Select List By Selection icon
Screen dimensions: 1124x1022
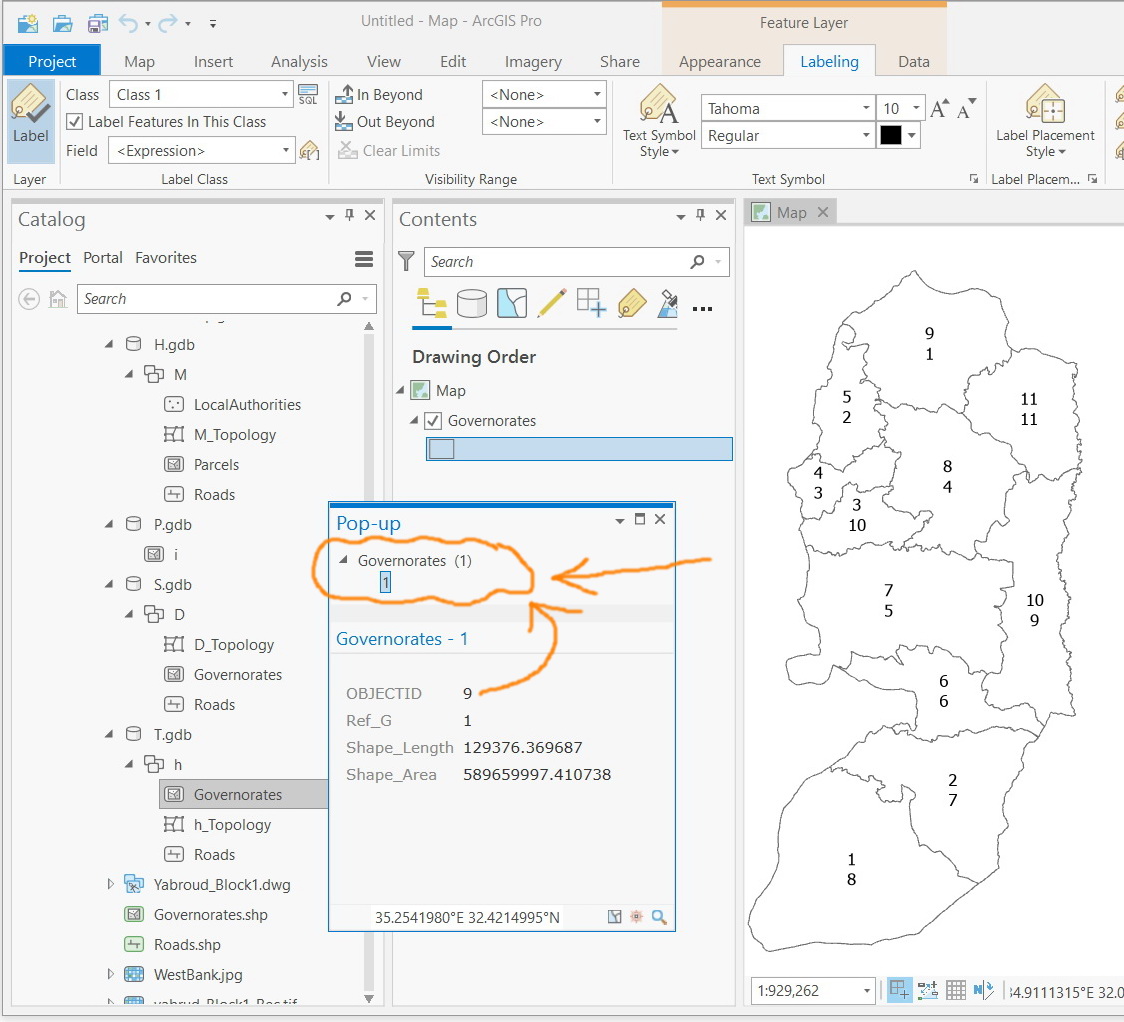pyautogui.click(x=512, y=303)
